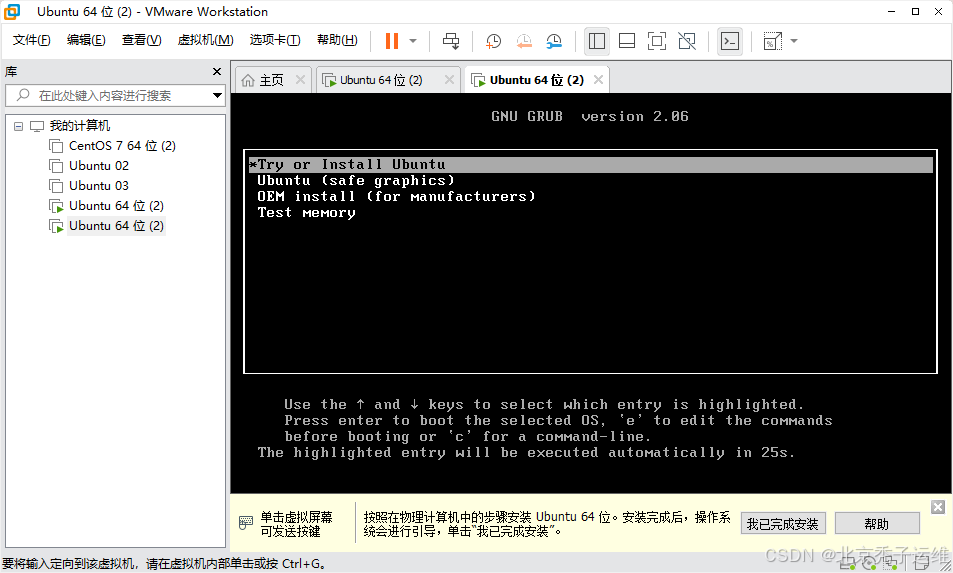Enter full screen mode icon
The width and height of the screenshot is (953, 573).
(656, 41)
